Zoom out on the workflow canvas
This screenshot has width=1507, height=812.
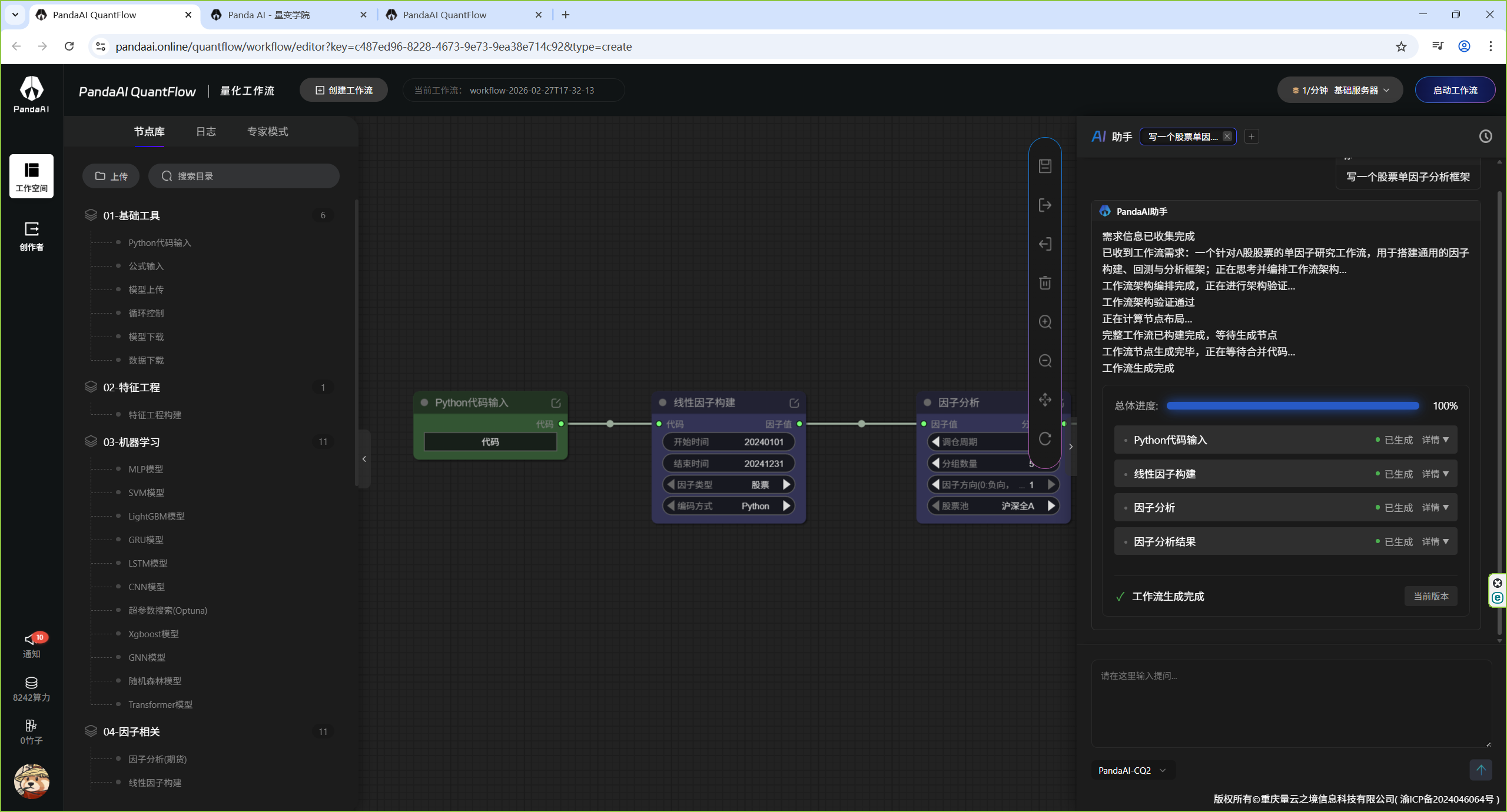[x=1045, y=361]
